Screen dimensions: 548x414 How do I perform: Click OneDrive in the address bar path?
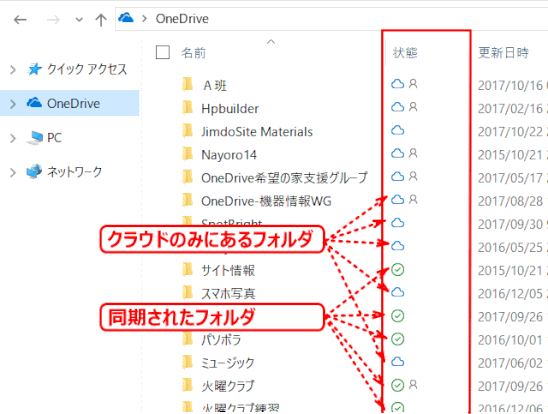182,19
